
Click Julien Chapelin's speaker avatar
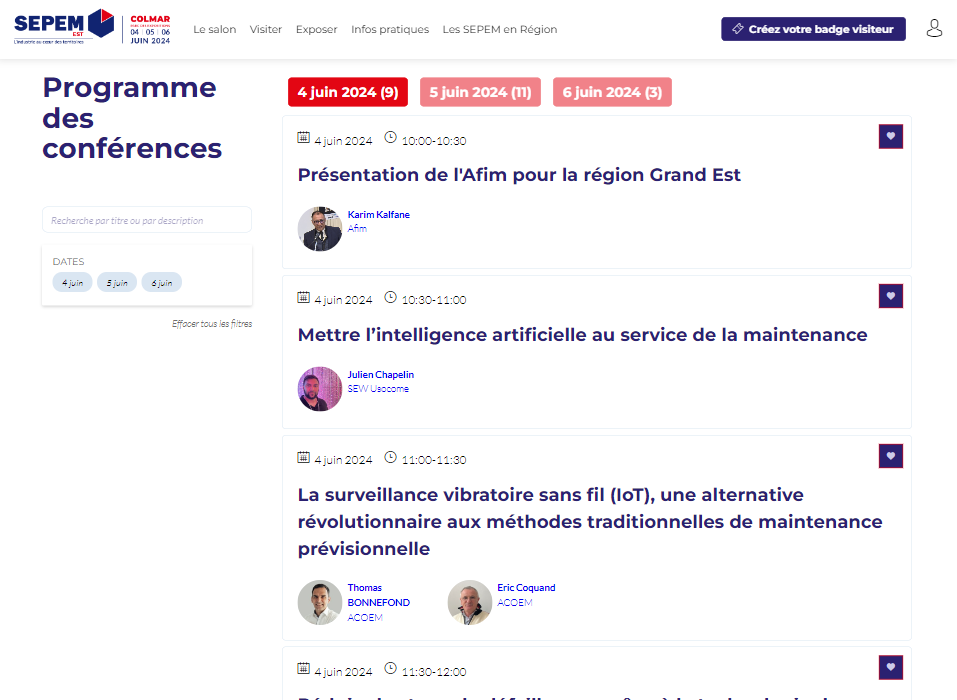(320, 389)
